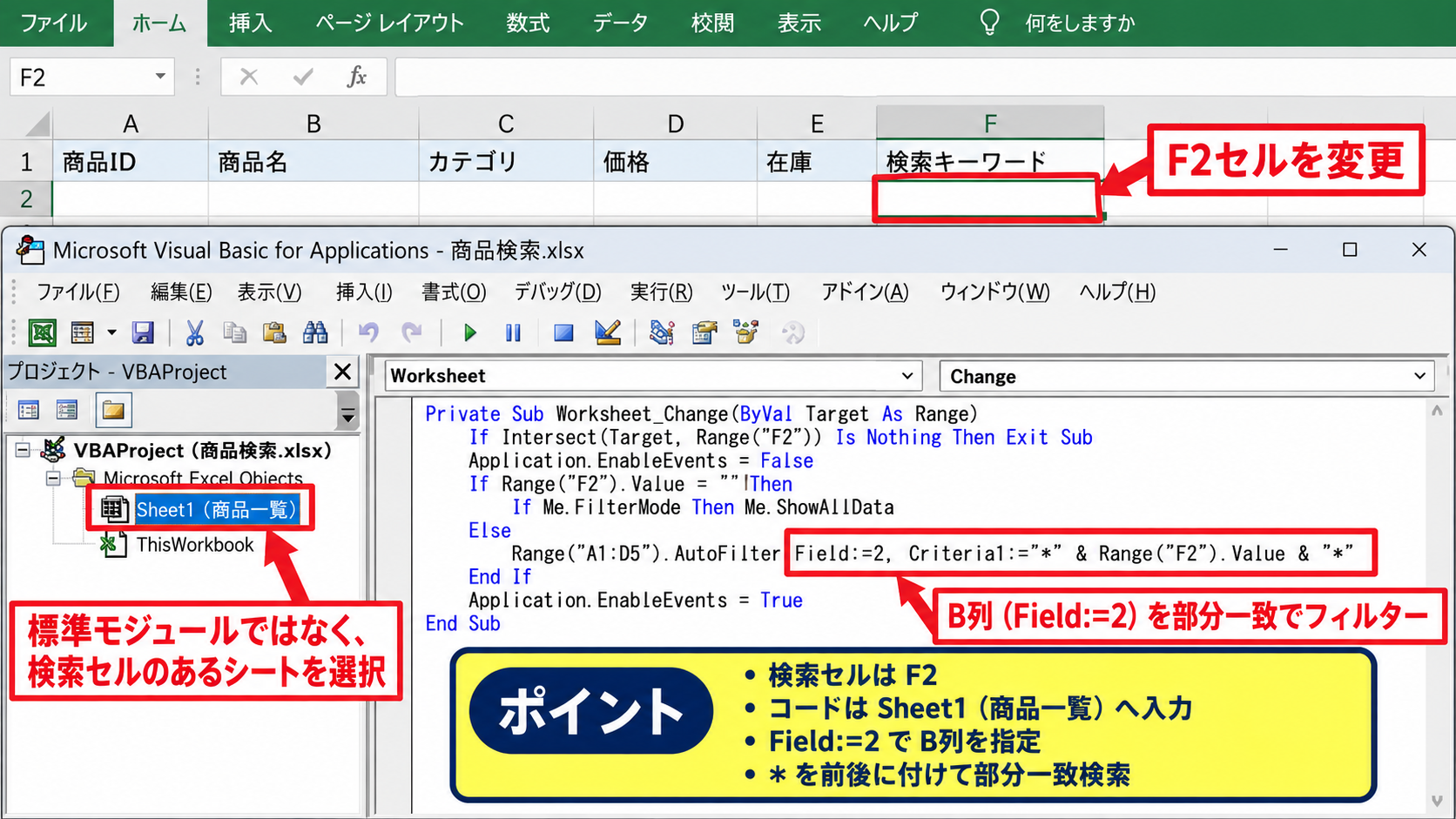Open Object Browser toolbar icon

[746, 332]
